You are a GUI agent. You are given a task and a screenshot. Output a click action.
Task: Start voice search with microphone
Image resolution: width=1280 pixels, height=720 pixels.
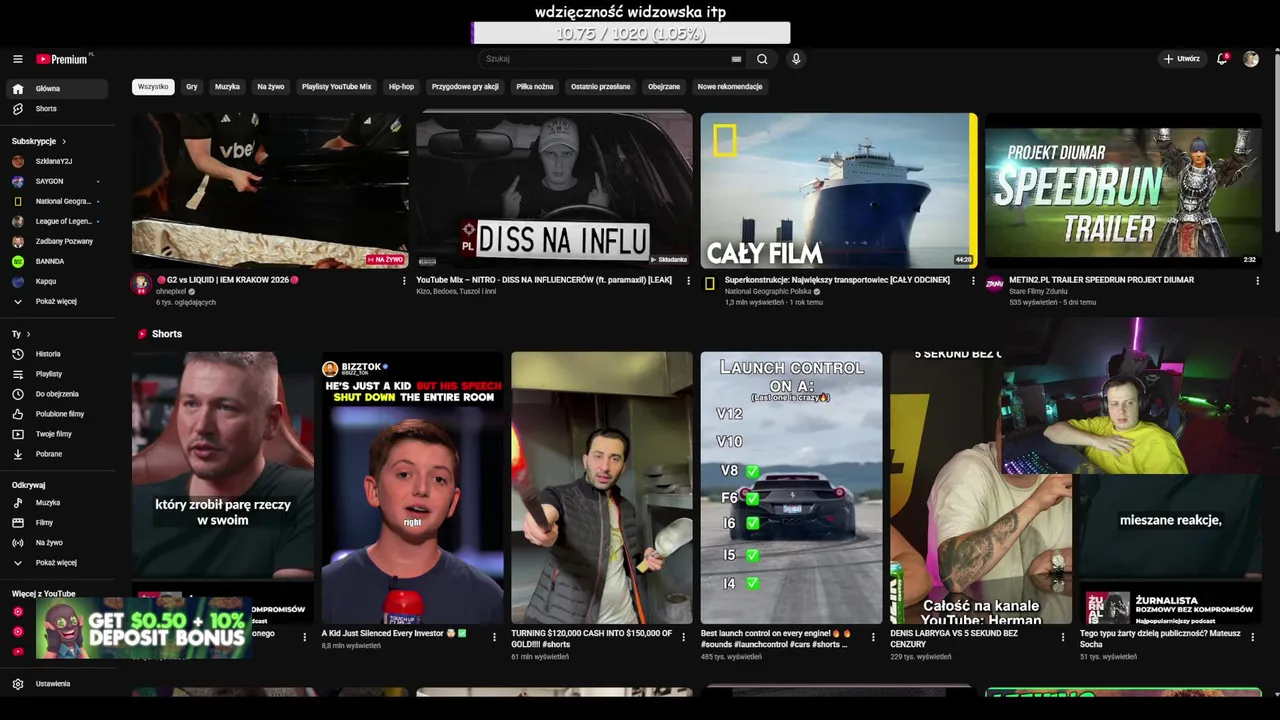tap(796, 59)
